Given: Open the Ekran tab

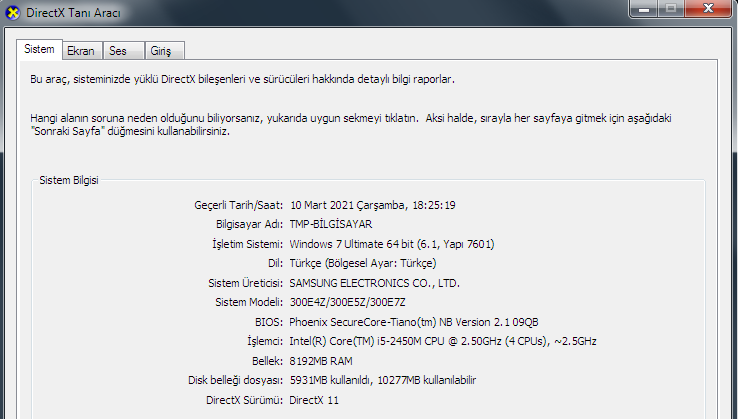Looking at the screenshot, I should click(82, 51).
